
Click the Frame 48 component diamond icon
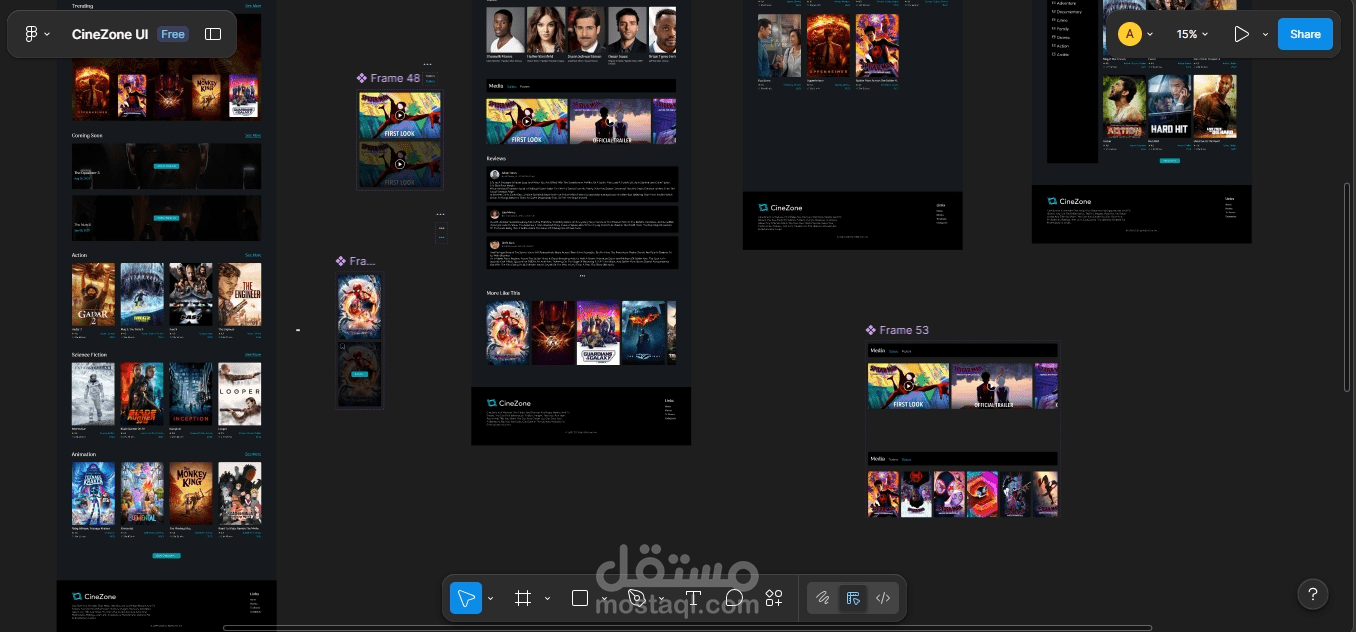click(361, 78)
